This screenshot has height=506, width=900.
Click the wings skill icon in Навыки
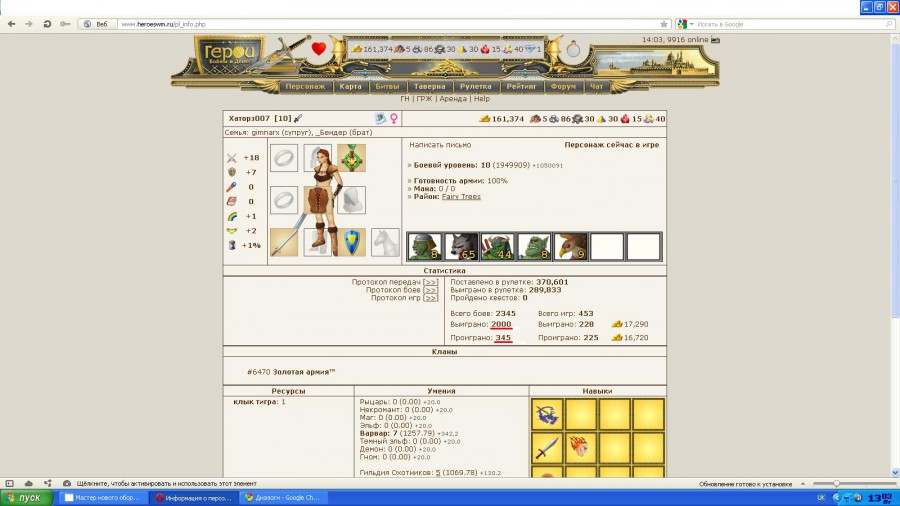(x=546, y=414)
